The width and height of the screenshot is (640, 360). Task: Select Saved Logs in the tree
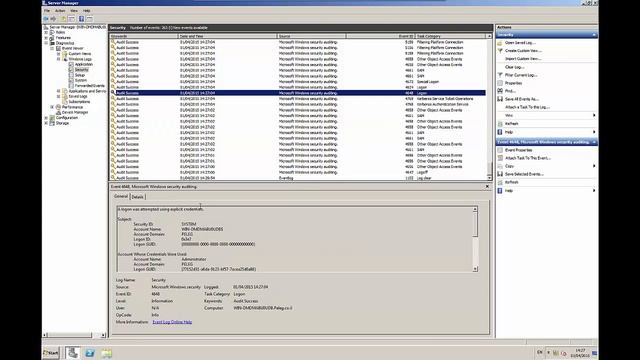(78, 96)
